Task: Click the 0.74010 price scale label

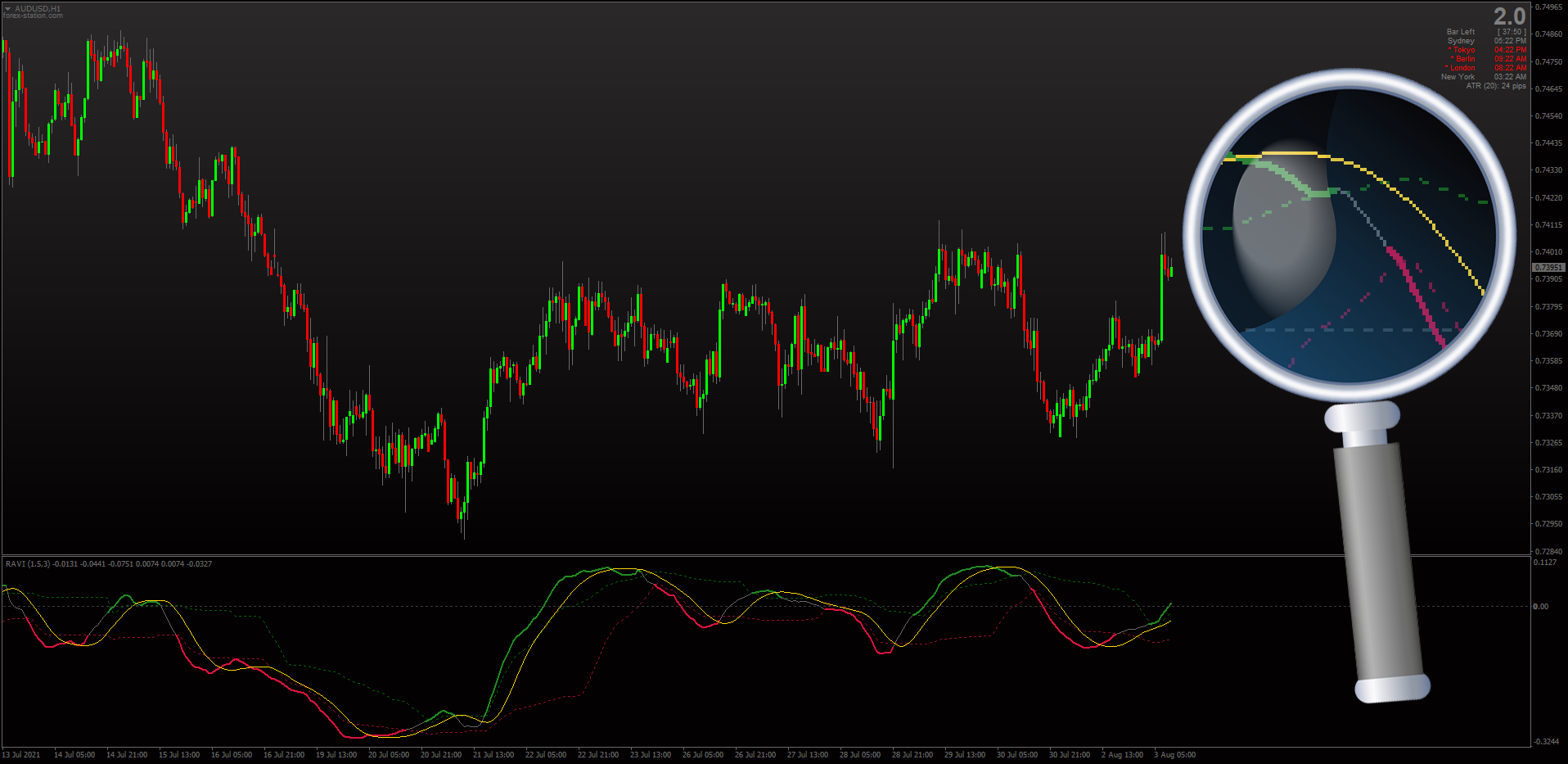Action: pyautogui.click(x=1549, y=252)
